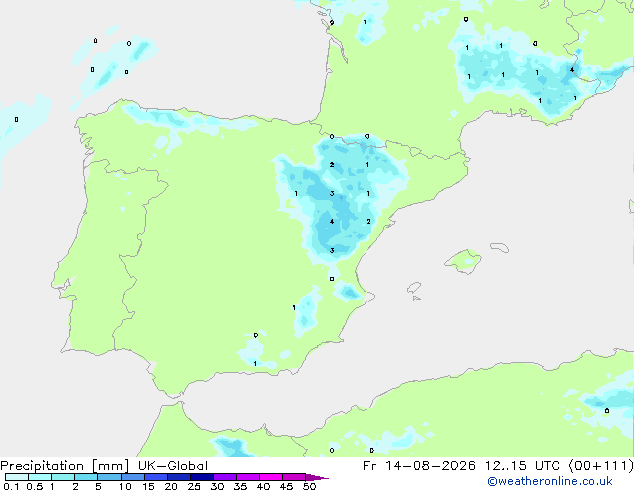Click the 'UK-Global' model name
634x490 pixels.
pyautogui.click(x=173, y=466)
